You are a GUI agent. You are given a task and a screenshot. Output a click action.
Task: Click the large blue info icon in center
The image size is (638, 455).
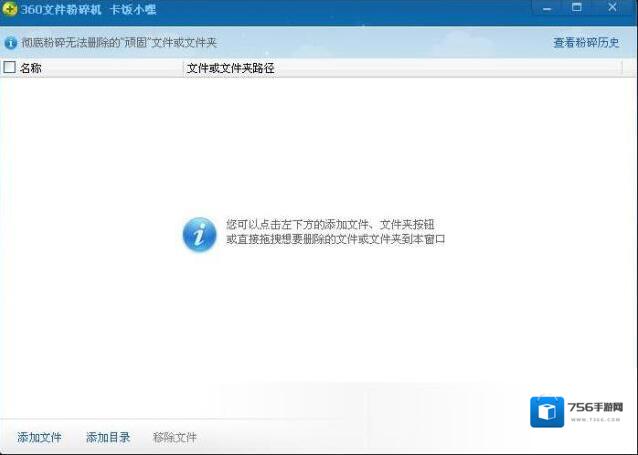point(199,234)
